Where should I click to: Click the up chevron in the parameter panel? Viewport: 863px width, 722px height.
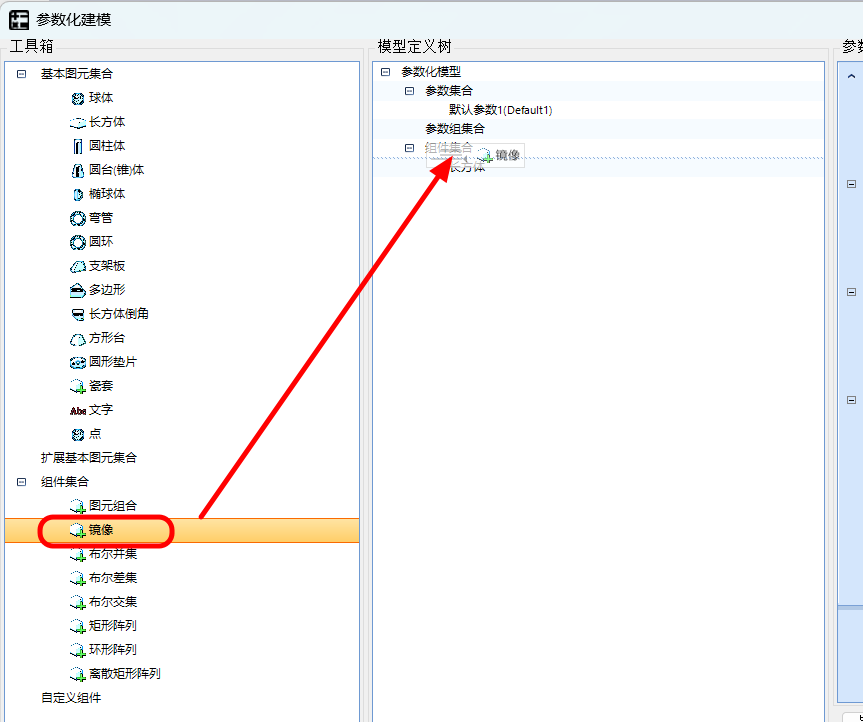point(851,76)
